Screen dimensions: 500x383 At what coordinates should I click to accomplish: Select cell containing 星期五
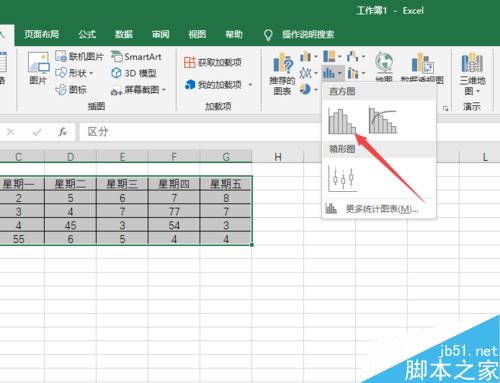coord(226,184)
